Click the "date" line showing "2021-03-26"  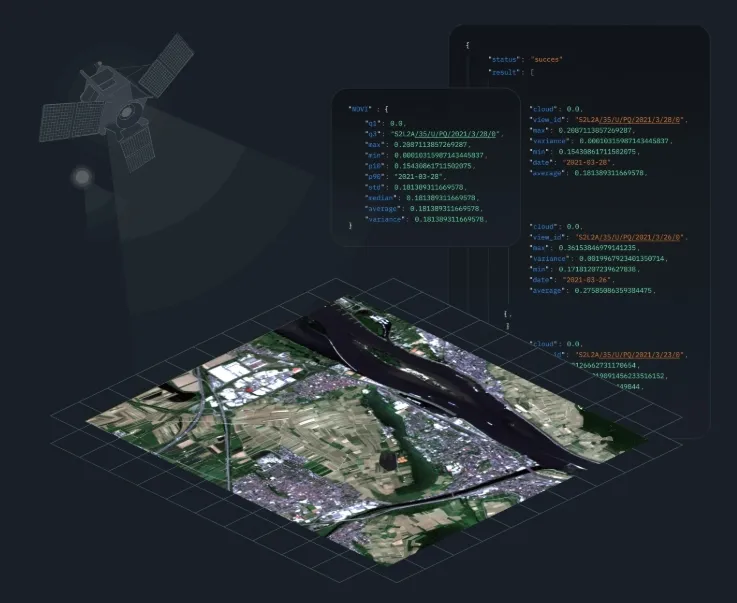coord(572,280)
